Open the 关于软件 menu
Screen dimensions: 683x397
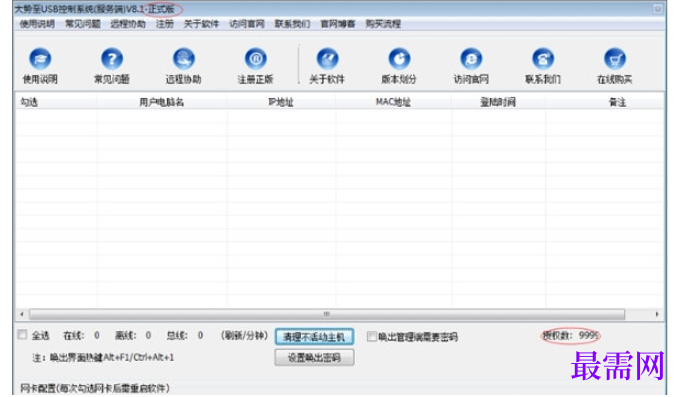(201, 24)
